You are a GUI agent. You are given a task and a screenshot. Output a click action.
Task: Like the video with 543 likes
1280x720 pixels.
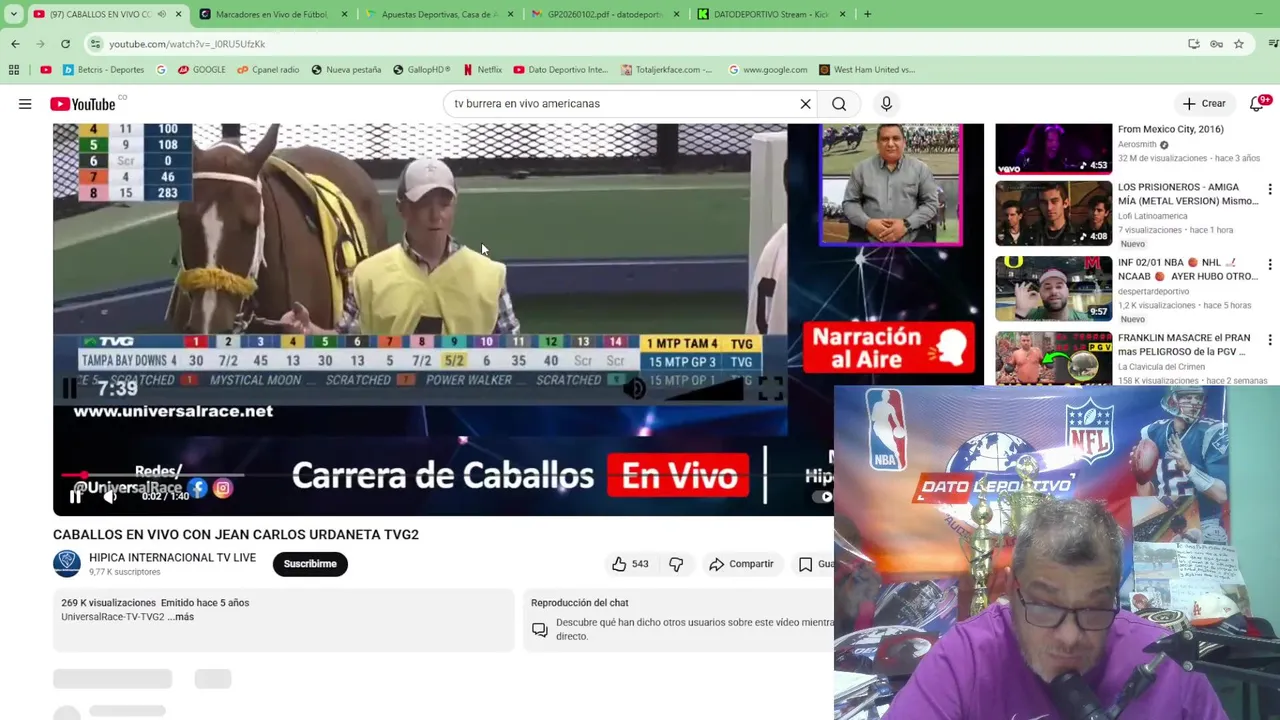click(x=630, y=564)
